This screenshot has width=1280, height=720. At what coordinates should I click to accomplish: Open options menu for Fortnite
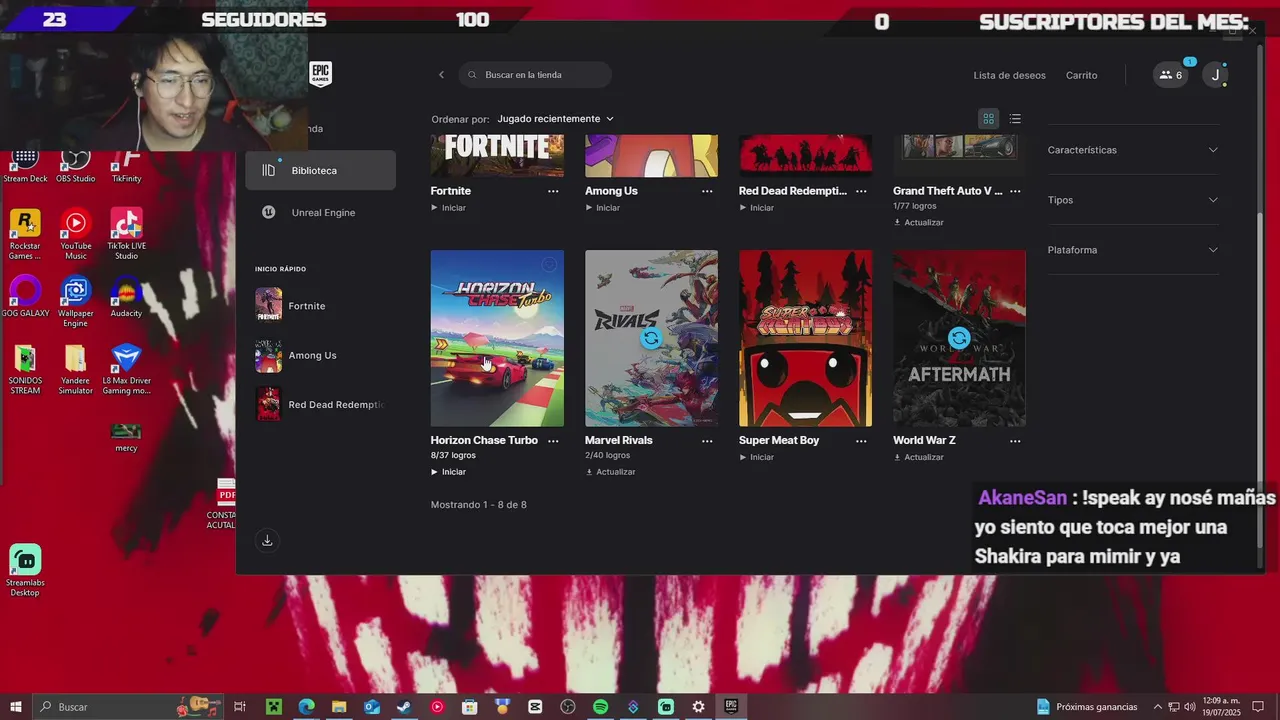tap(553, 191)
